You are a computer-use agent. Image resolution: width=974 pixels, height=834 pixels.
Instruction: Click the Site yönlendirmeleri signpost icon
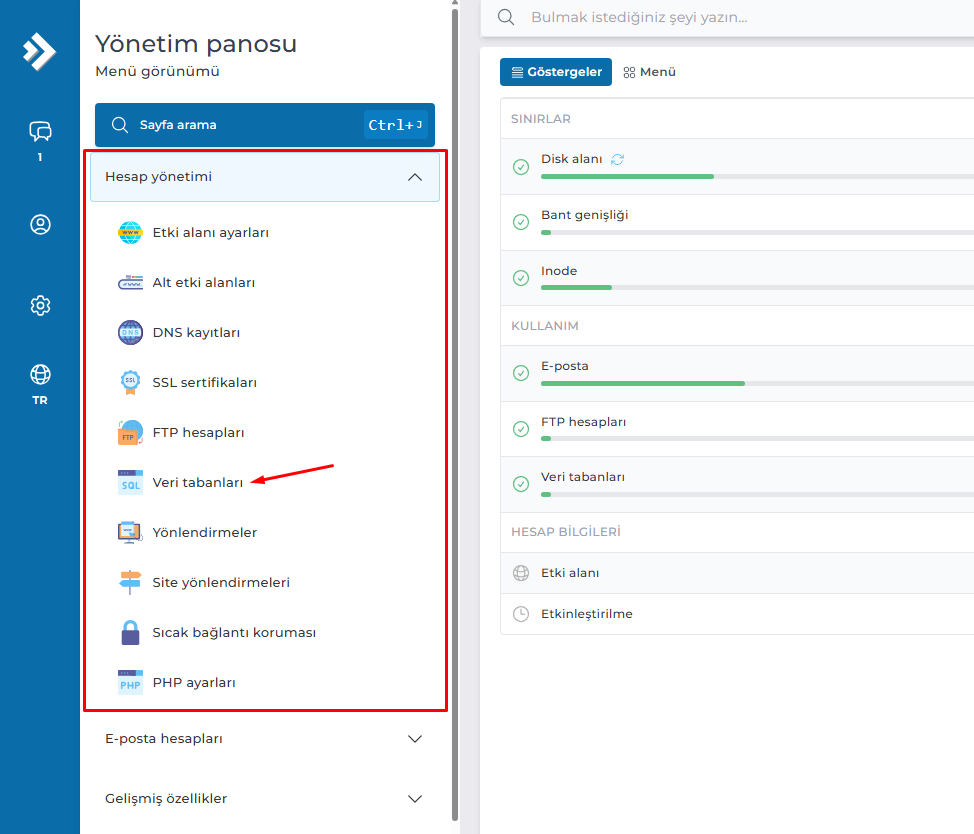coord(130,582)
